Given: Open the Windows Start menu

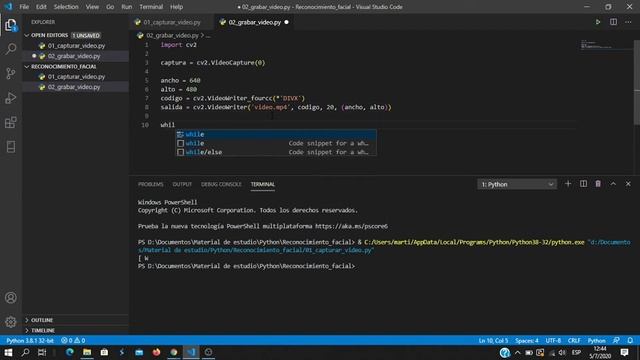Looking at the screenshot, I should (x=8, y=352).
